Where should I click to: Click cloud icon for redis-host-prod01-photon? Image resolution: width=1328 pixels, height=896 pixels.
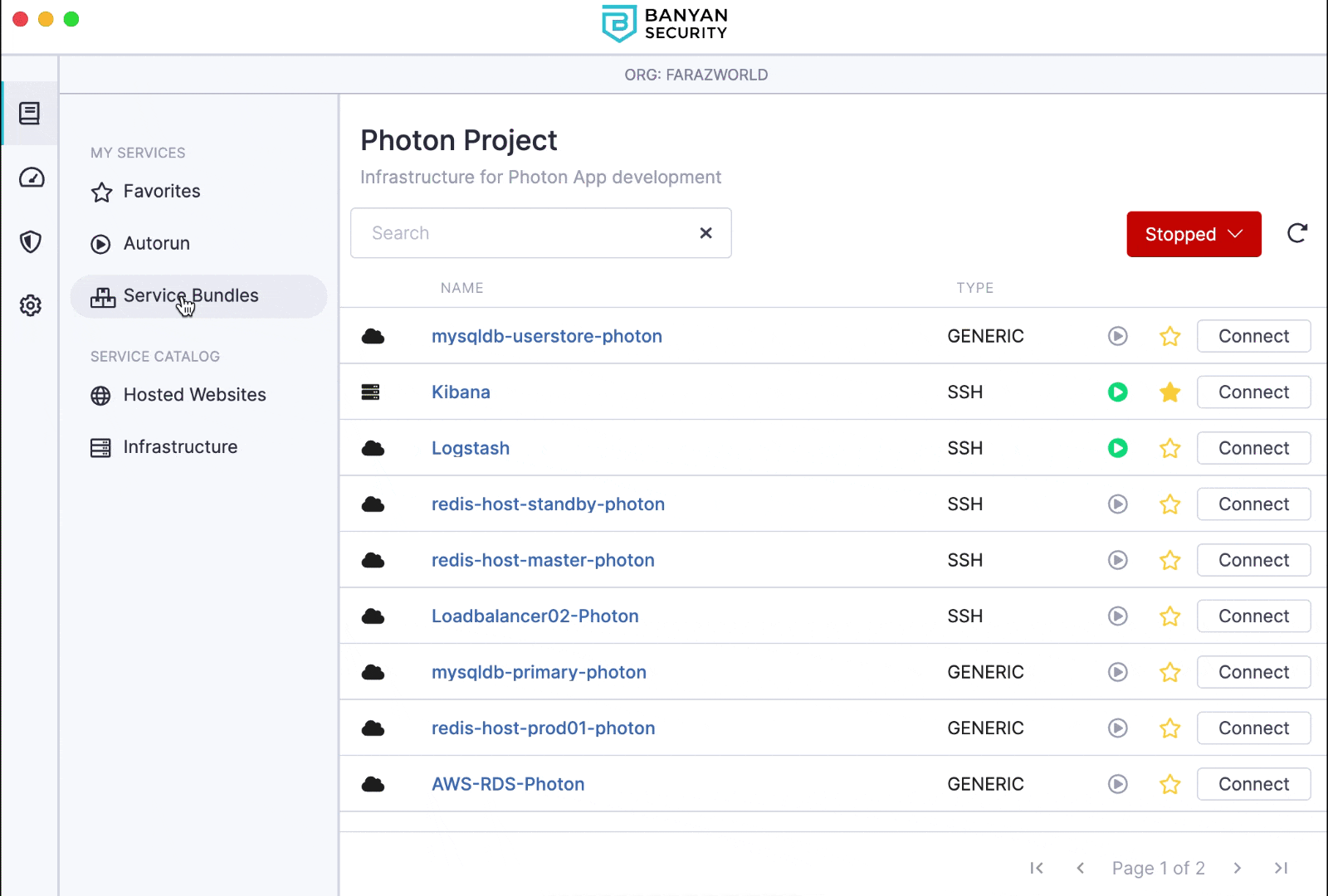[373, 728]
